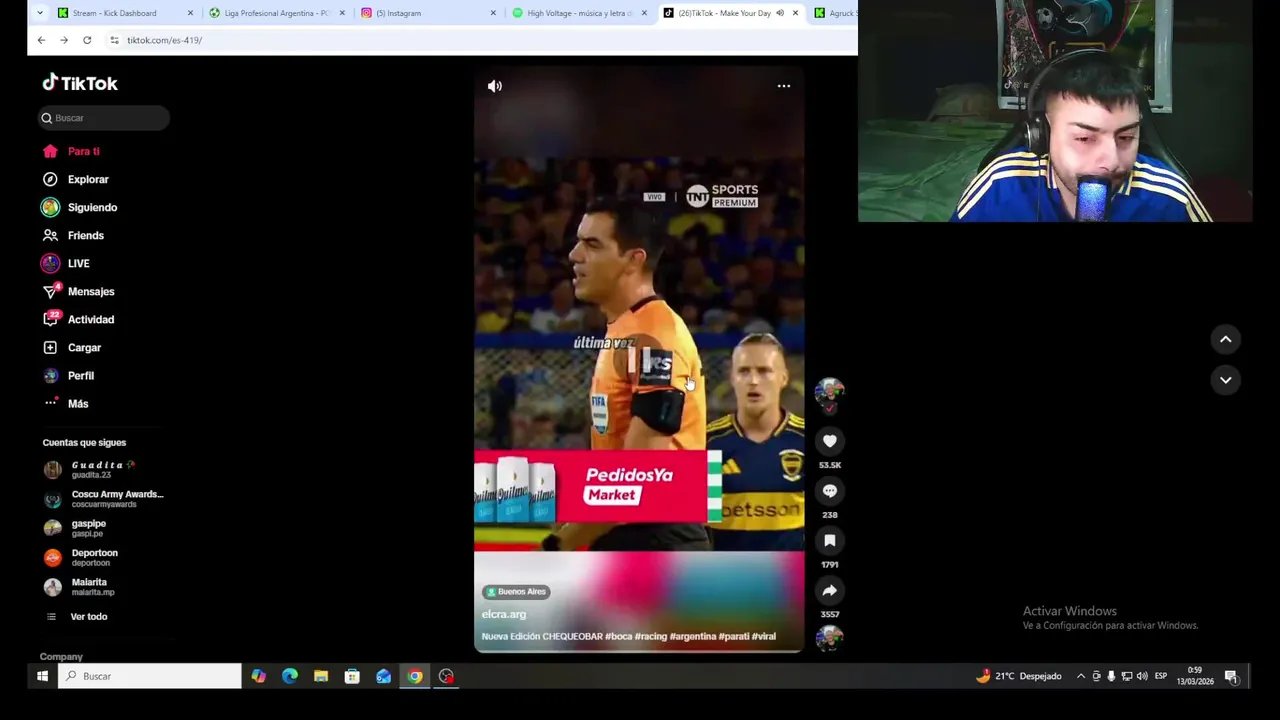Click the Actividad icon with badge
Image resolution: width=1280 pixels, height=720 pixels.
click(x=50, y=319)
